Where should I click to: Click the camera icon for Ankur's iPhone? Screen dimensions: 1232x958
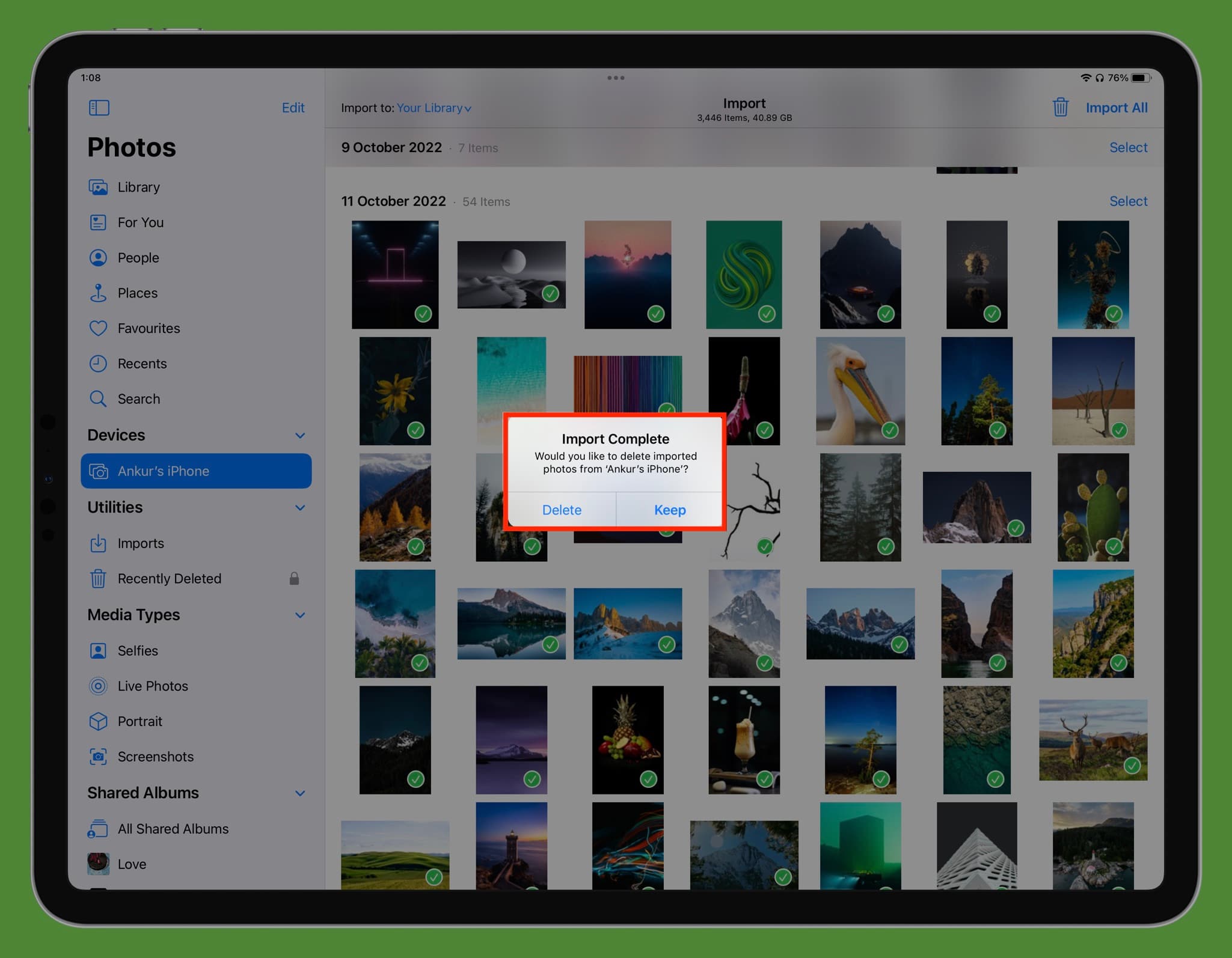99,471
